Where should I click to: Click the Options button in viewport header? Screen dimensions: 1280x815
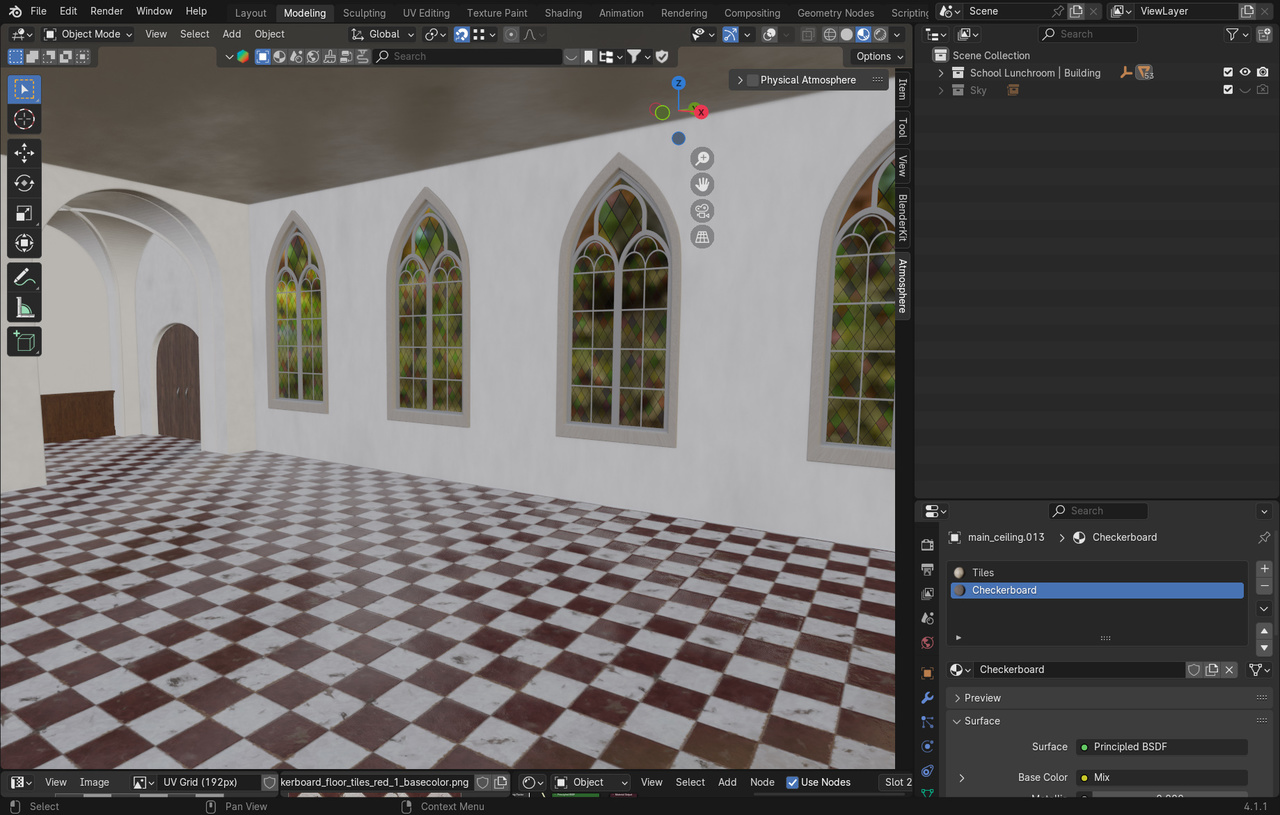point(878,56)
